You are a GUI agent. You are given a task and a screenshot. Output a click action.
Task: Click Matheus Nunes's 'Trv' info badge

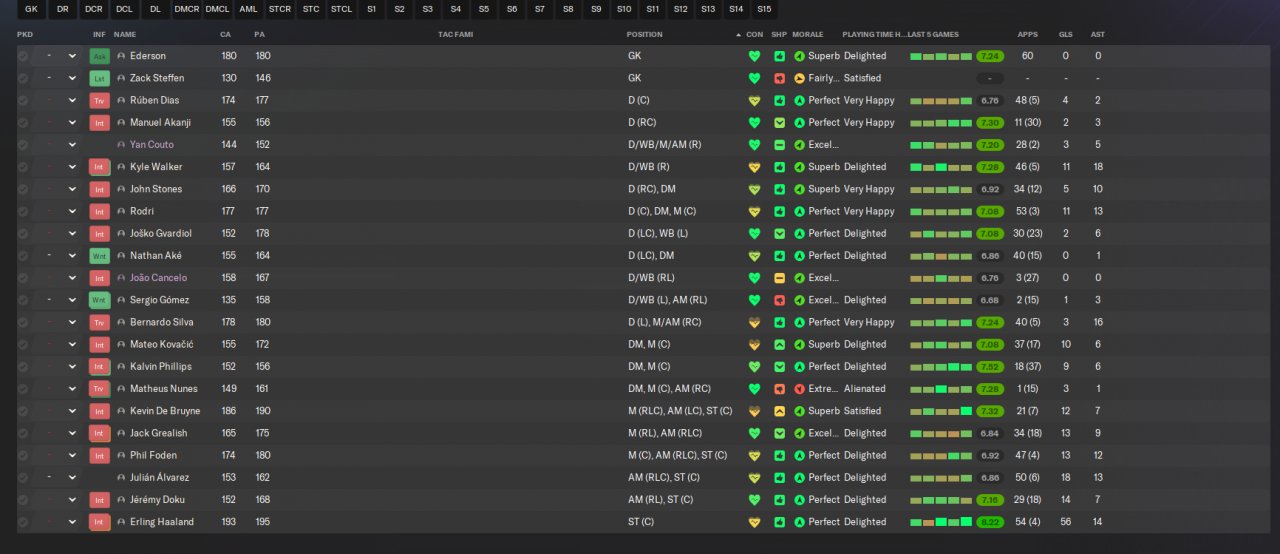(99, 388)
